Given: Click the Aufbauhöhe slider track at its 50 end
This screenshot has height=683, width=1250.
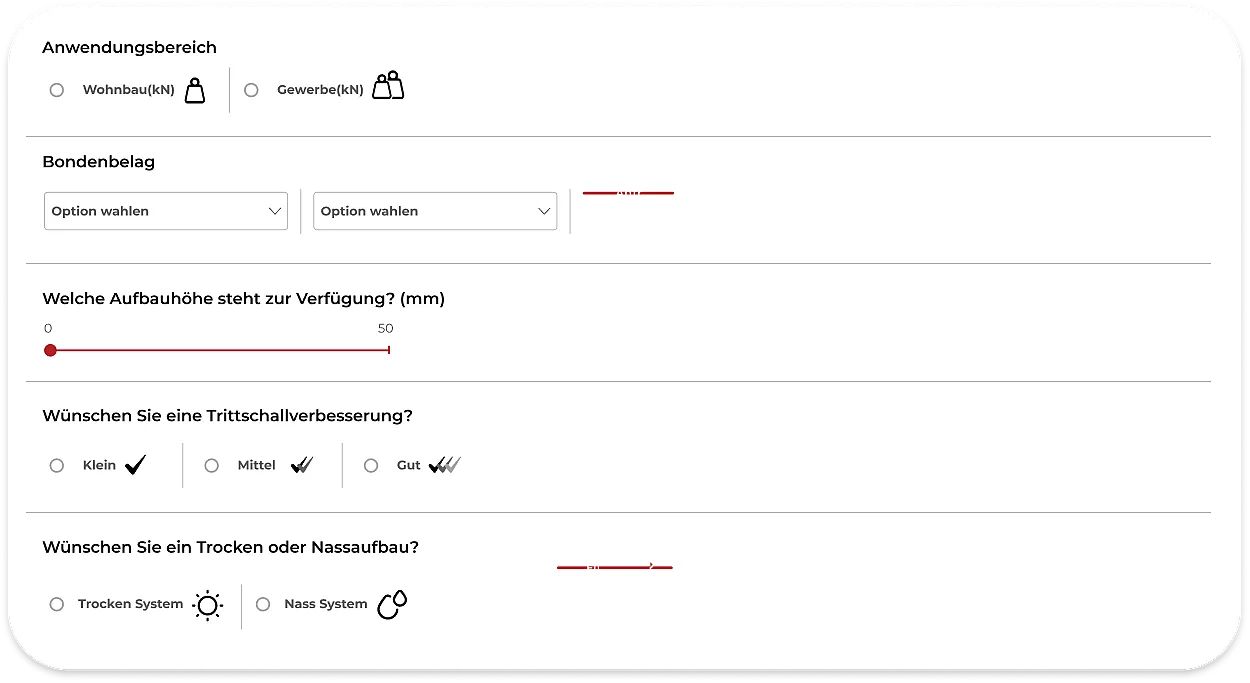Looking at the screenshot, I should [x=387, y=350].
